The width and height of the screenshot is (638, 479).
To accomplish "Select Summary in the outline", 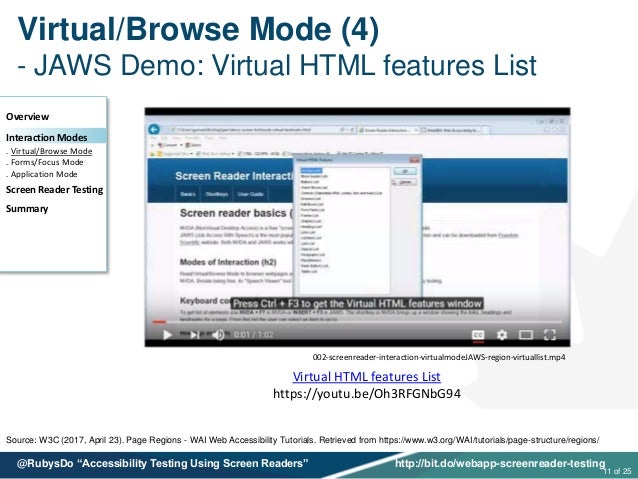I will pyautogui.click(x=27, y=209).
